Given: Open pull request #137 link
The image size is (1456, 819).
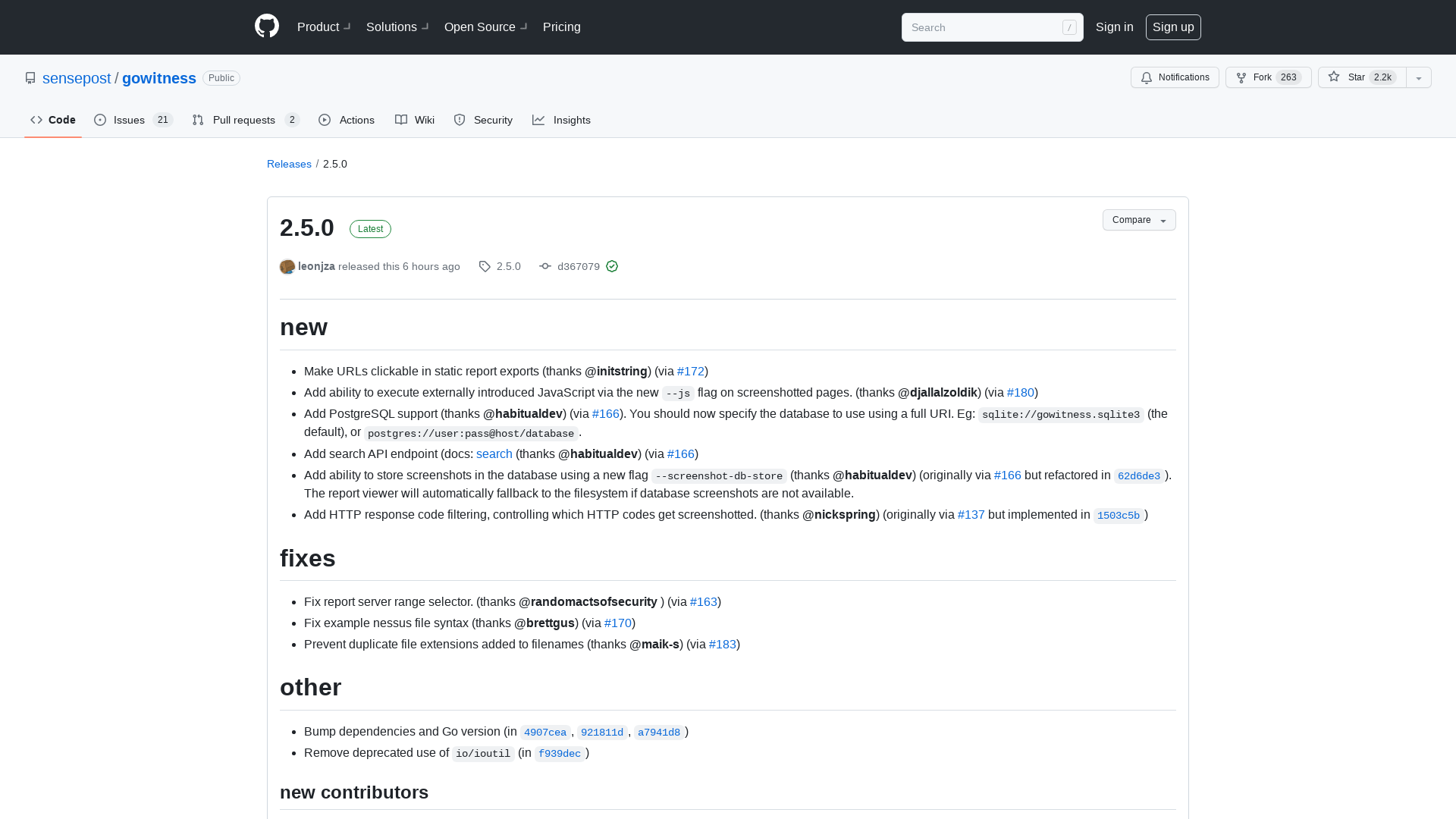Looking at the screenshot, I should (x=971, y=514).
